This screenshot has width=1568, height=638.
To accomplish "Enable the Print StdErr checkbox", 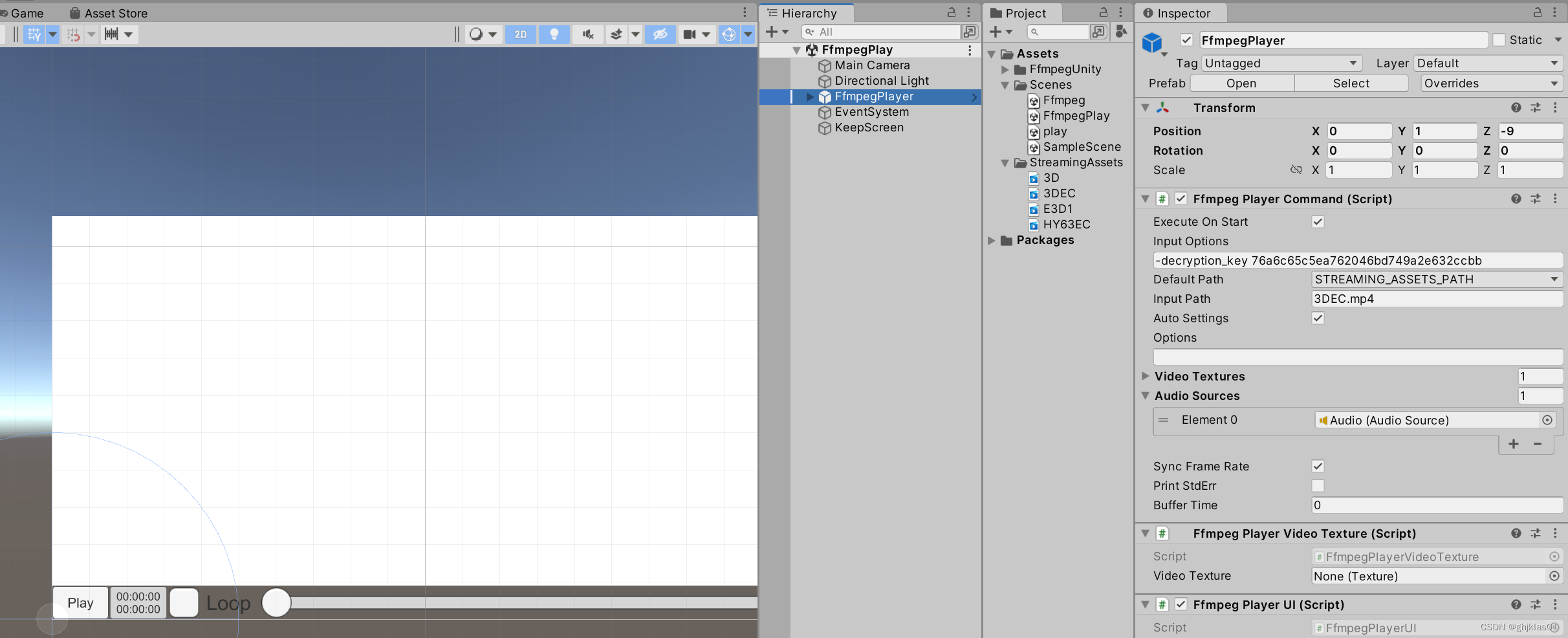I will point(1318,485).
